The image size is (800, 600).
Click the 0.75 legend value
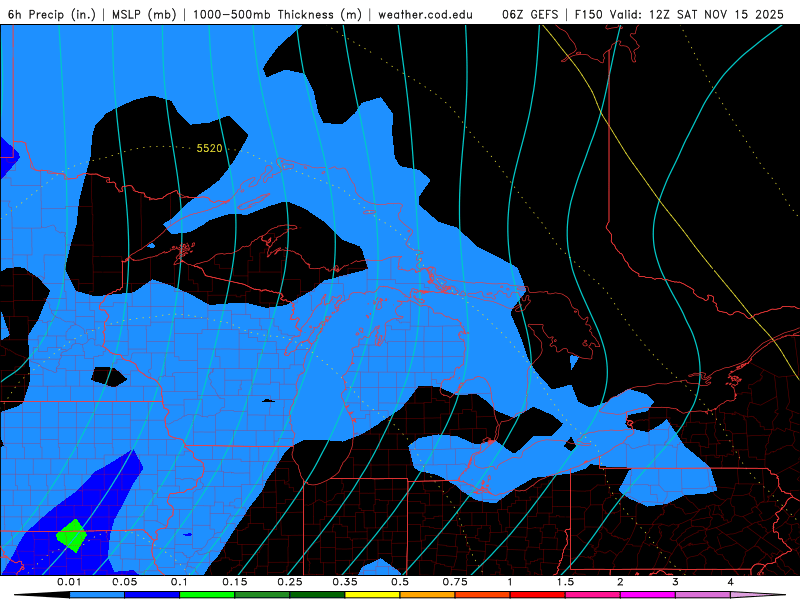pos(455,582)
